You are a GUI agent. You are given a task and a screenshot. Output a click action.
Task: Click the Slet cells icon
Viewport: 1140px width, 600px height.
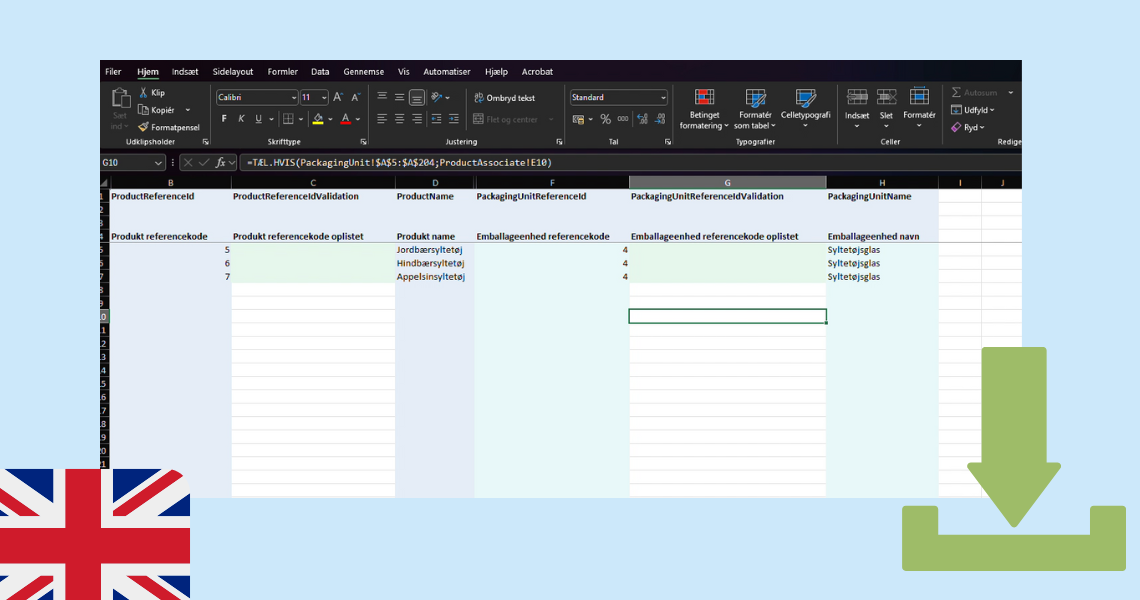pos(886,97)
